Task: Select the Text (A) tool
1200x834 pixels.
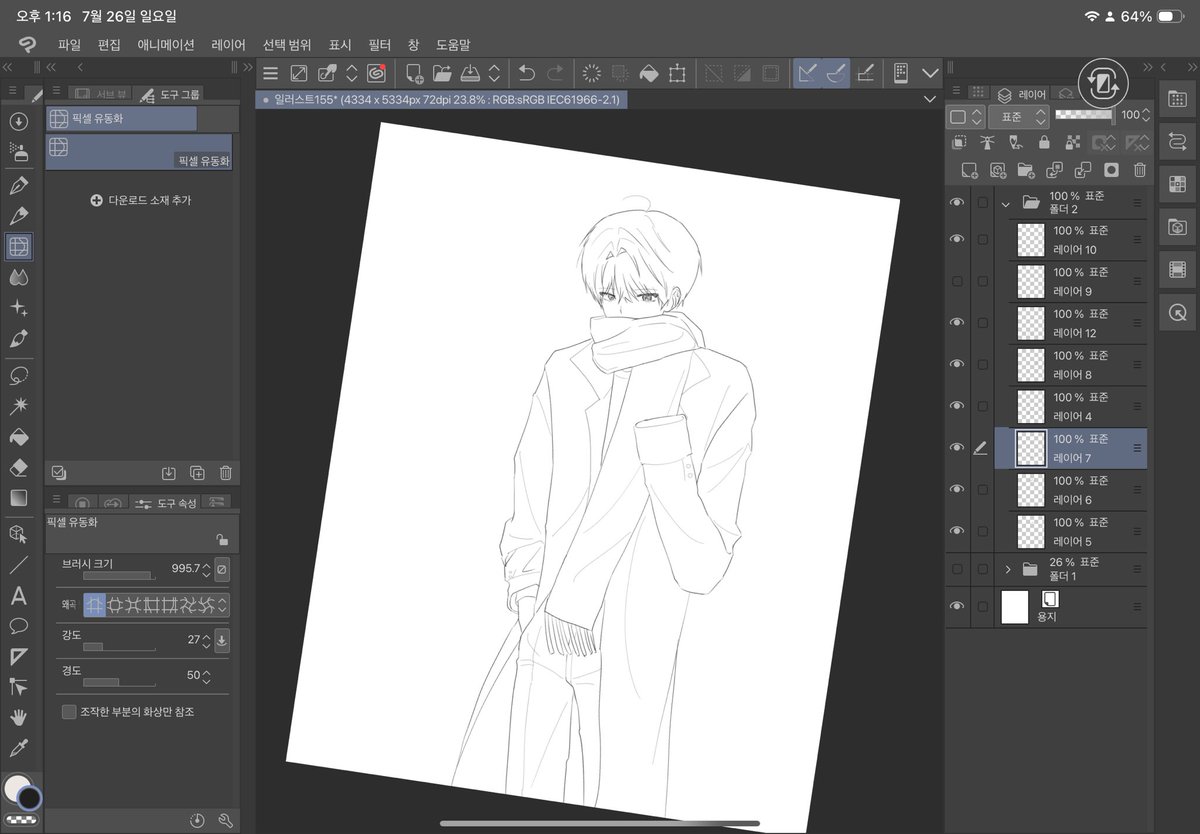Action: pos(18,596)
